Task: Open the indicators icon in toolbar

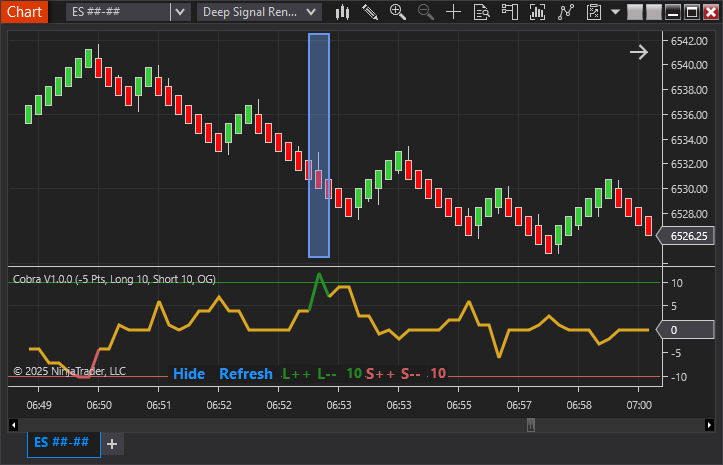Action: pyautogui.click(x=539, y=12)
